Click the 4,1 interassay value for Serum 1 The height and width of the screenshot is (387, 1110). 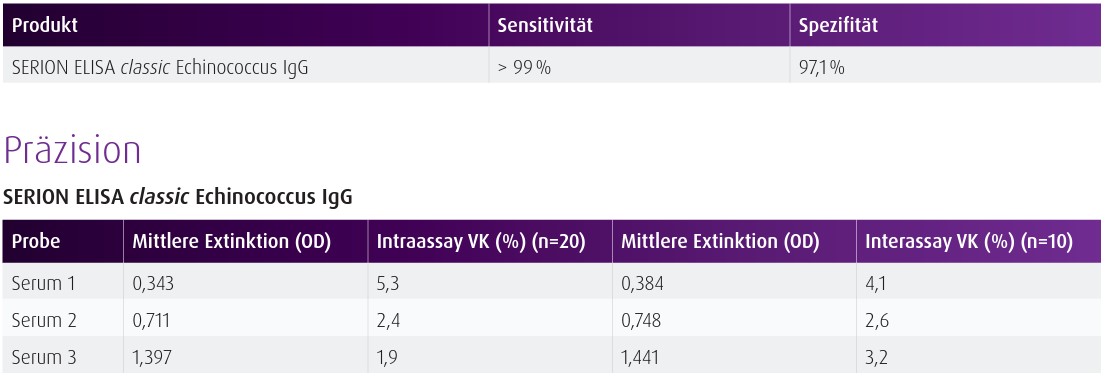(x=875, y=284)
